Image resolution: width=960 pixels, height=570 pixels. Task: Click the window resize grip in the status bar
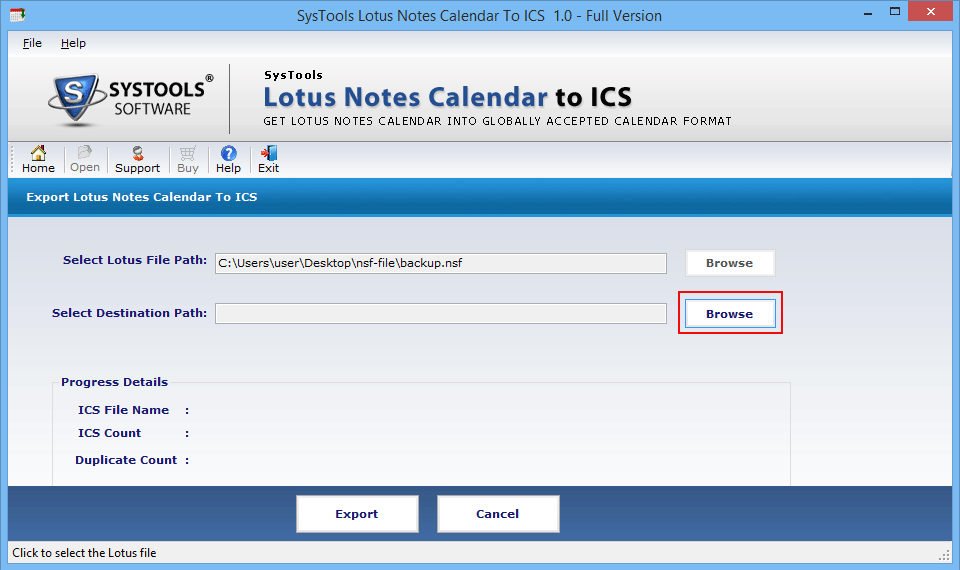(945, 555)
